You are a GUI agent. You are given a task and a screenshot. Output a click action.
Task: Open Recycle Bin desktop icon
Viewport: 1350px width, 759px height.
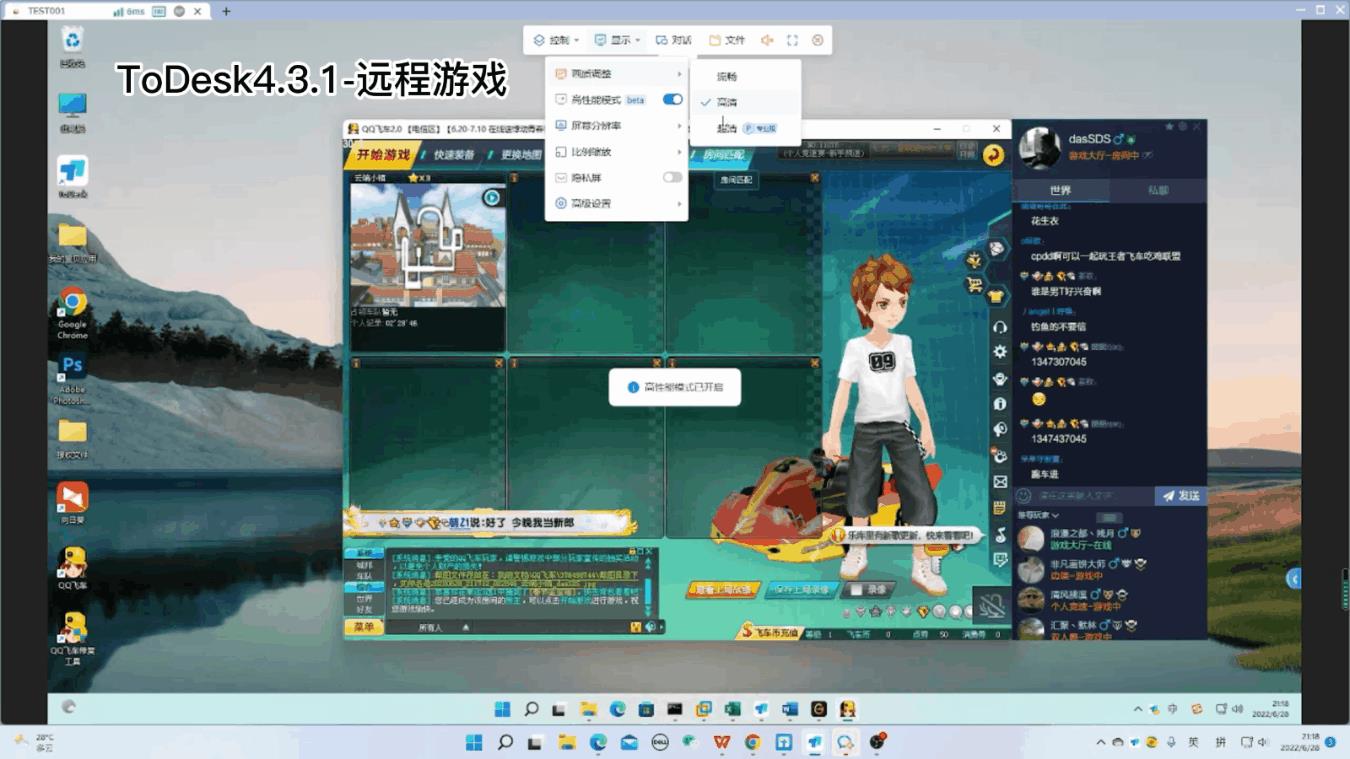(72, 46)
